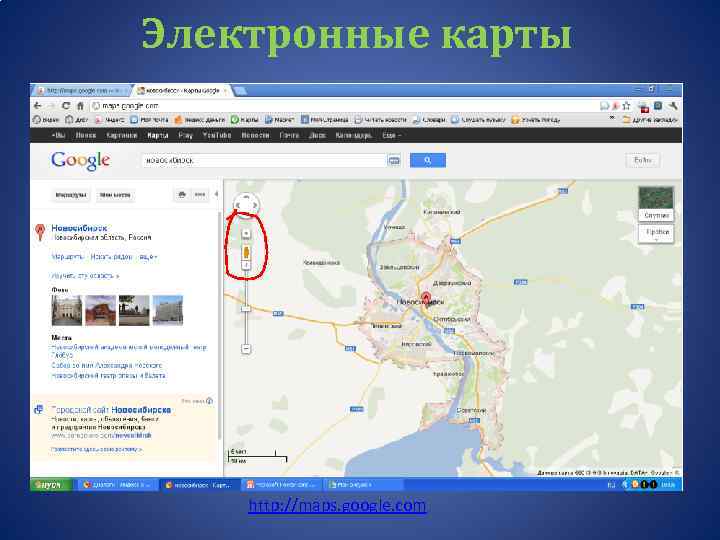Select Новости in Google black bar

[255, 135]
